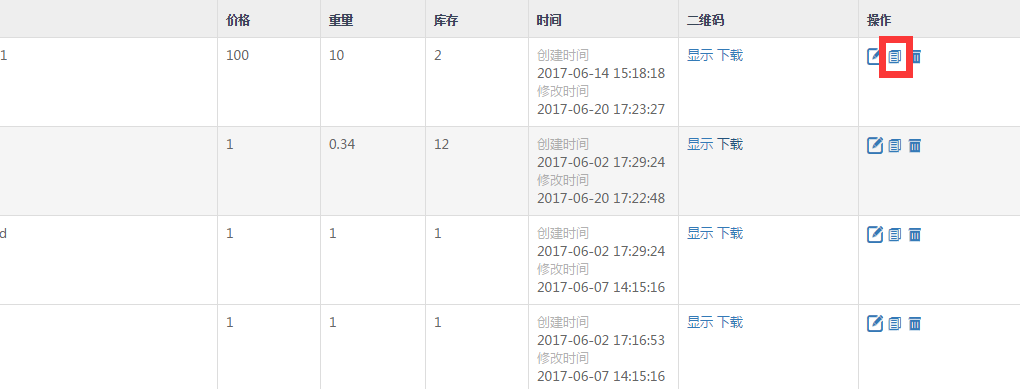Download QR code for item created 17:16:53
Screen dimensions: 1020x389
tap(730, 323)
